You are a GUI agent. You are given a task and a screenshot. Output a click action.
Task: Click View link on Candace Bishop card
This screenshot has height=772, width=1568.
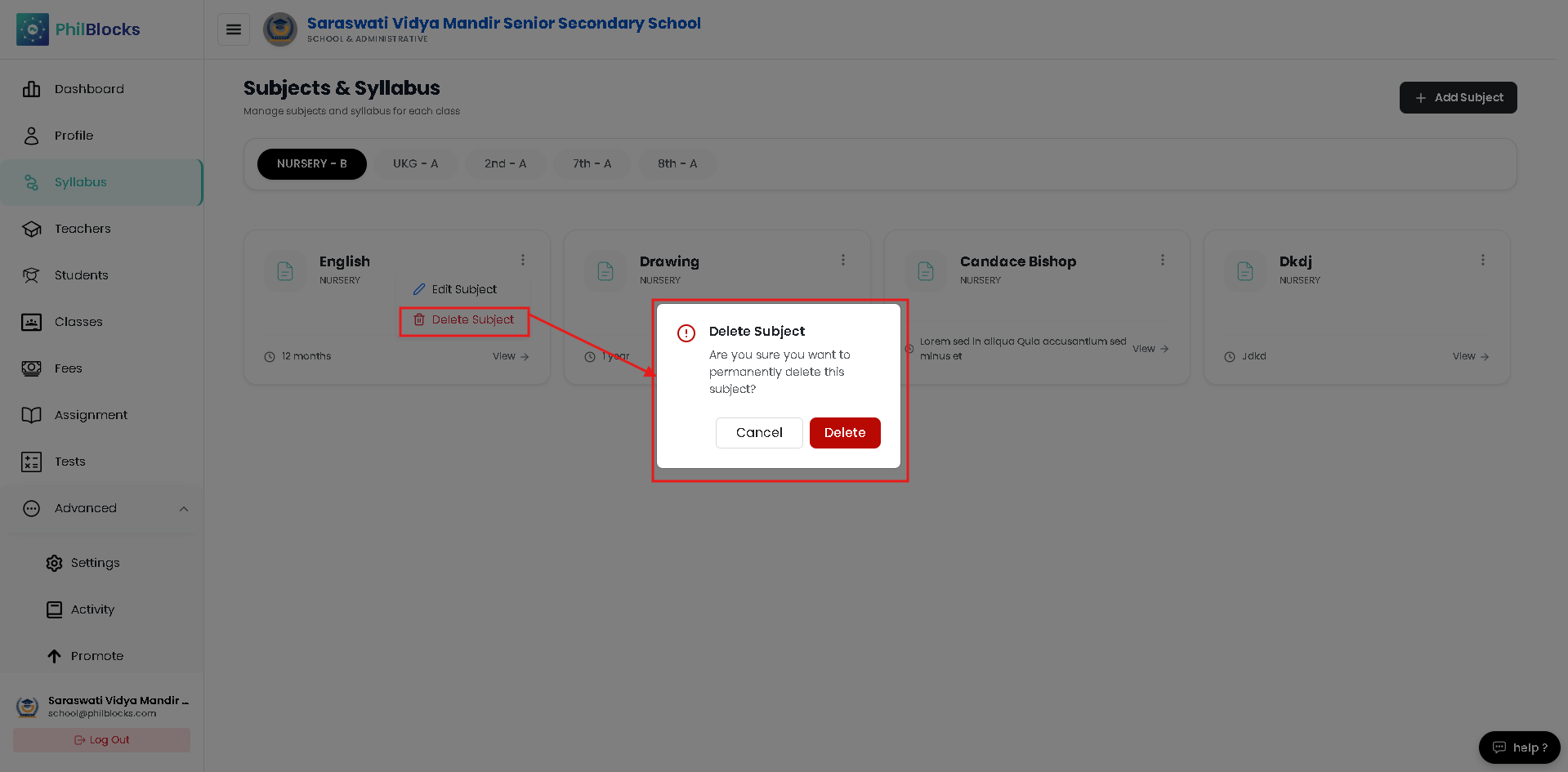1150,349
